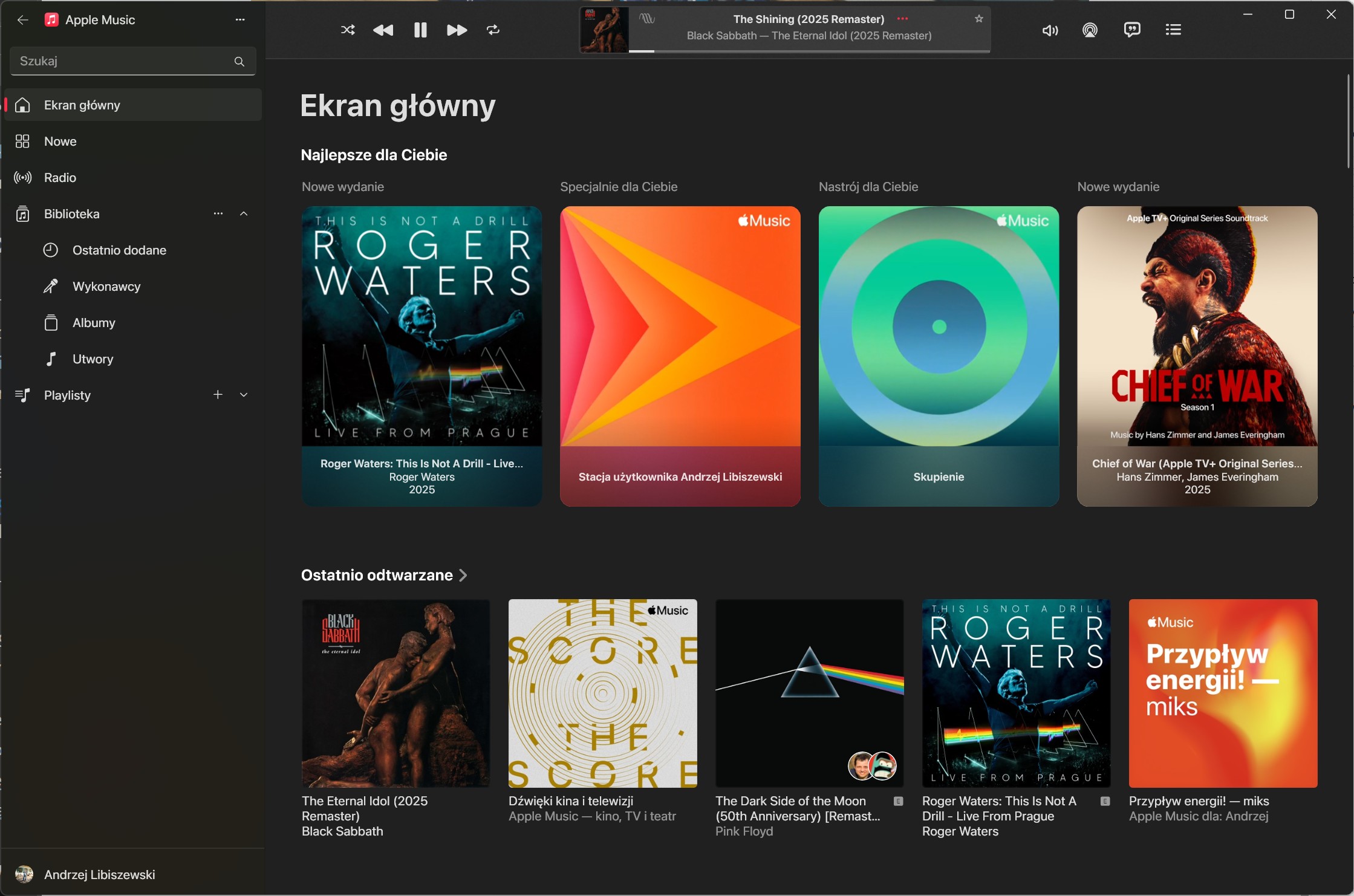This screenshot has width=1354, height=896.
Task: Open more options for The Shining
Action: [902, 19]
